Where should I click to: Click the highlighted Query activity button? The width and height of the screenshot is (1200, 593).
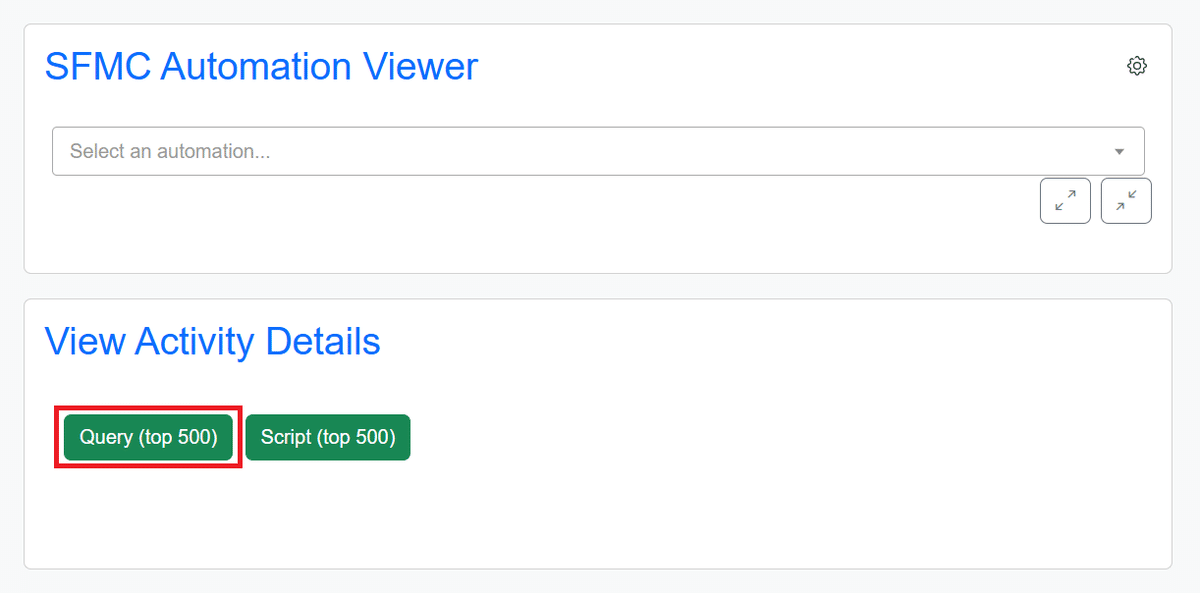pyautogui.click(x=147, y=437)
